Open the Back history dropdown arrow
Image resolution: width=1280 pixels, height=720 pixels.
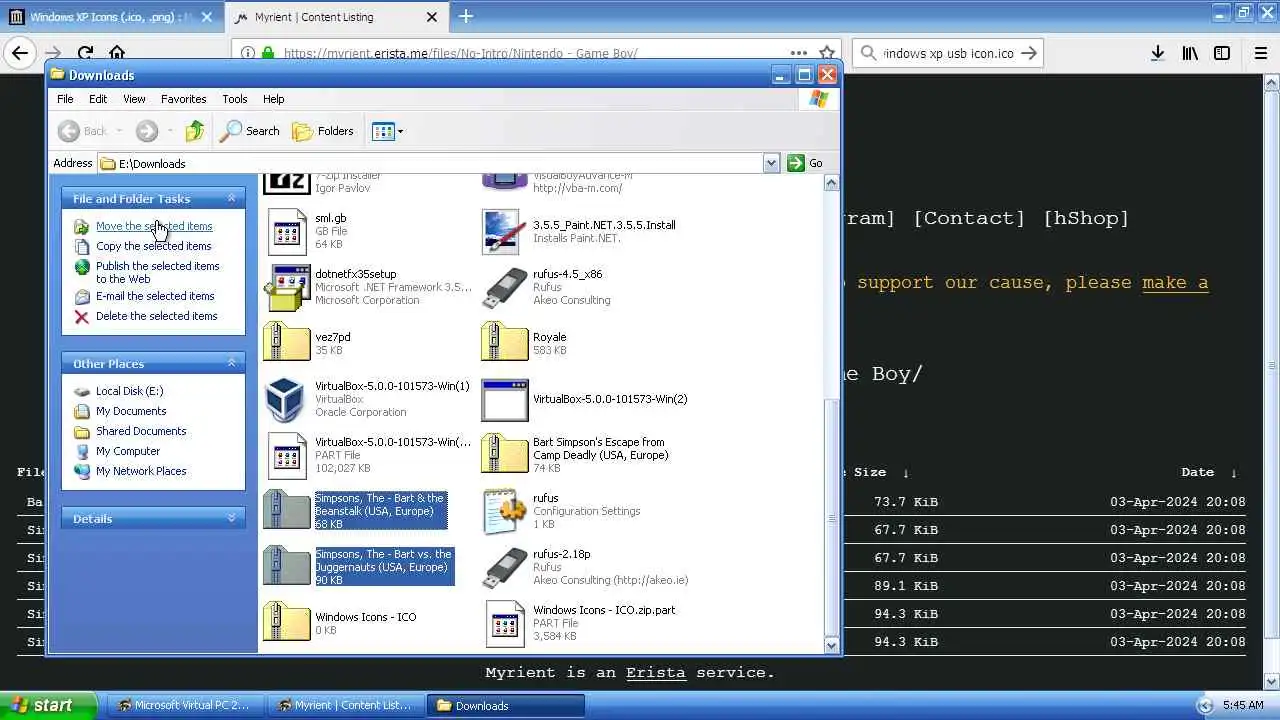119,131
